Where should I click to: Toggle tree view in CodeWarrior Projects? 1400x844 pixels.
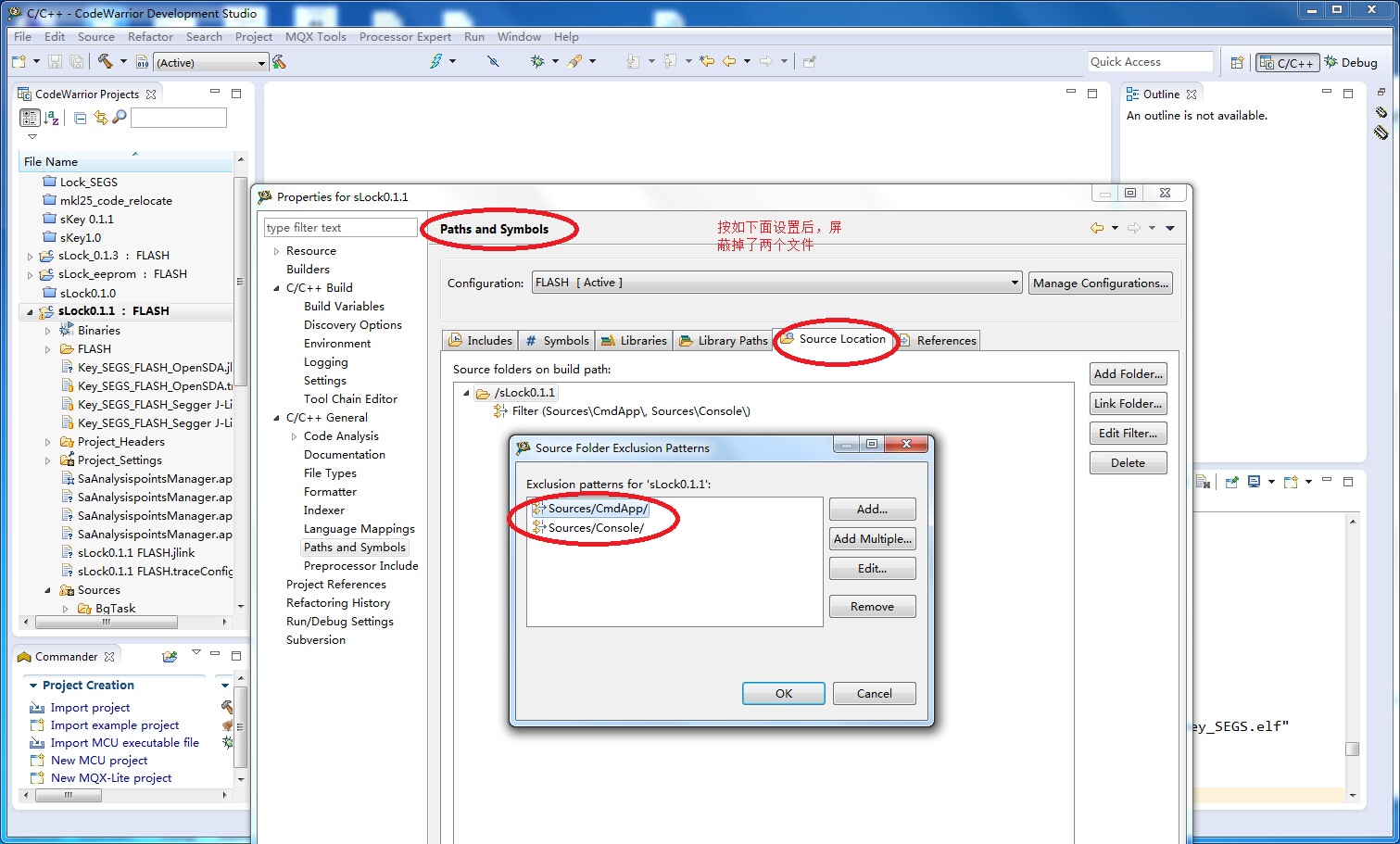click(x=30, y=118)
